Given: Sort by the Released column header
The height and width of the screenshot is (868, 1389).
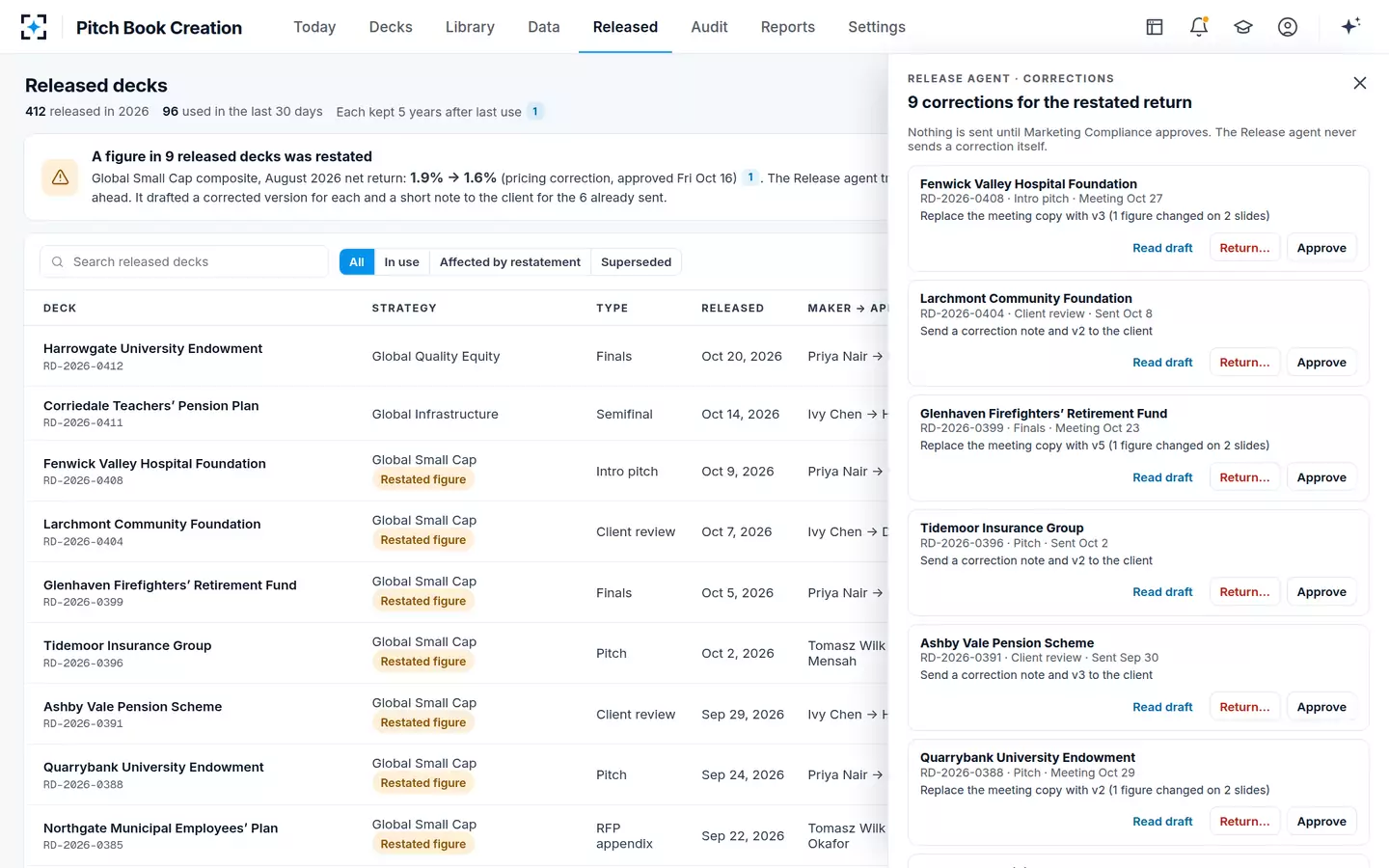Looking at the screenshot, I should 732,309.
